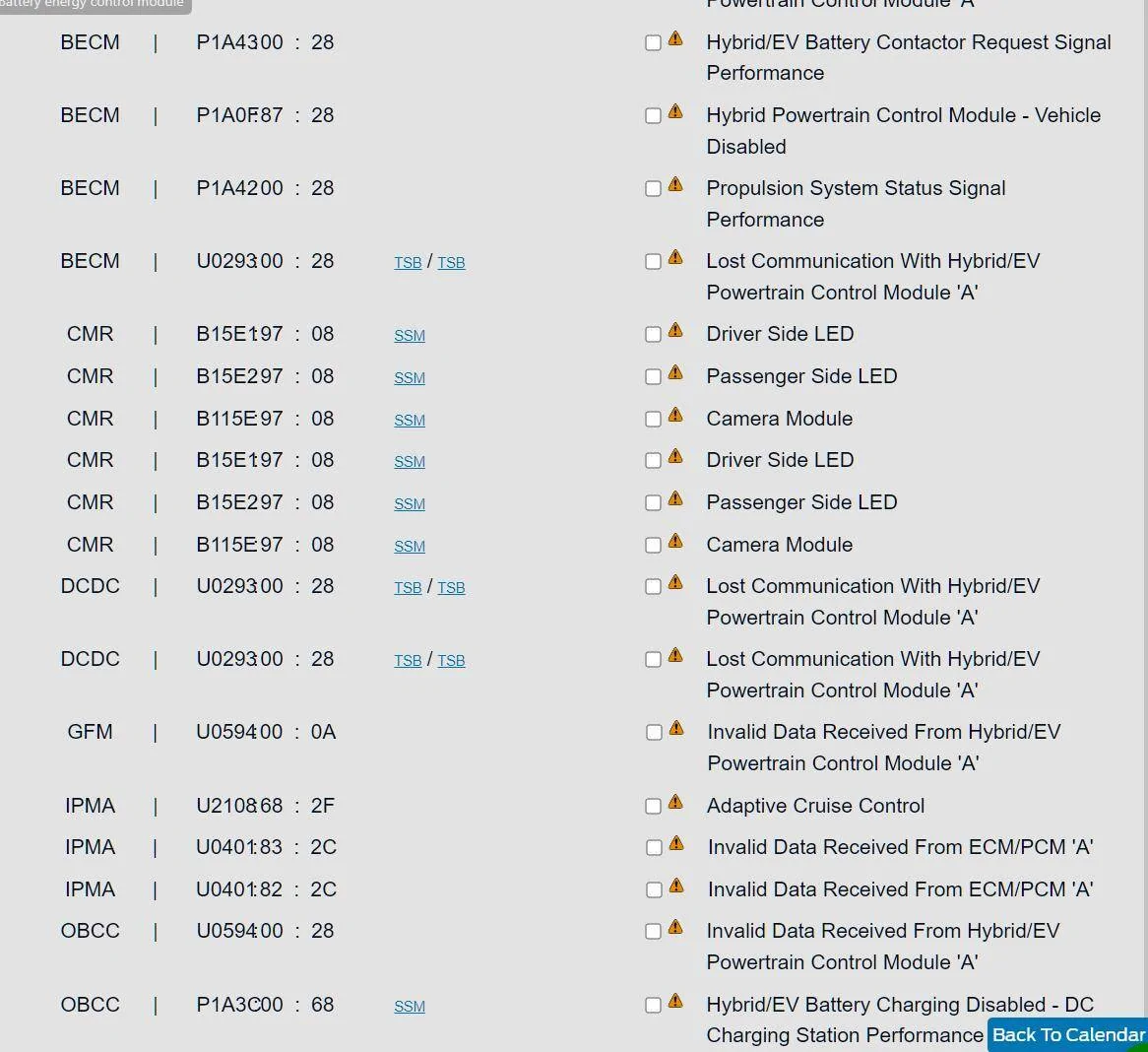Click warning icon in BECM U0293:00 row
Image resolution: width=1148 pixels, height=1052 pixels.
click(x=675, y=257)
